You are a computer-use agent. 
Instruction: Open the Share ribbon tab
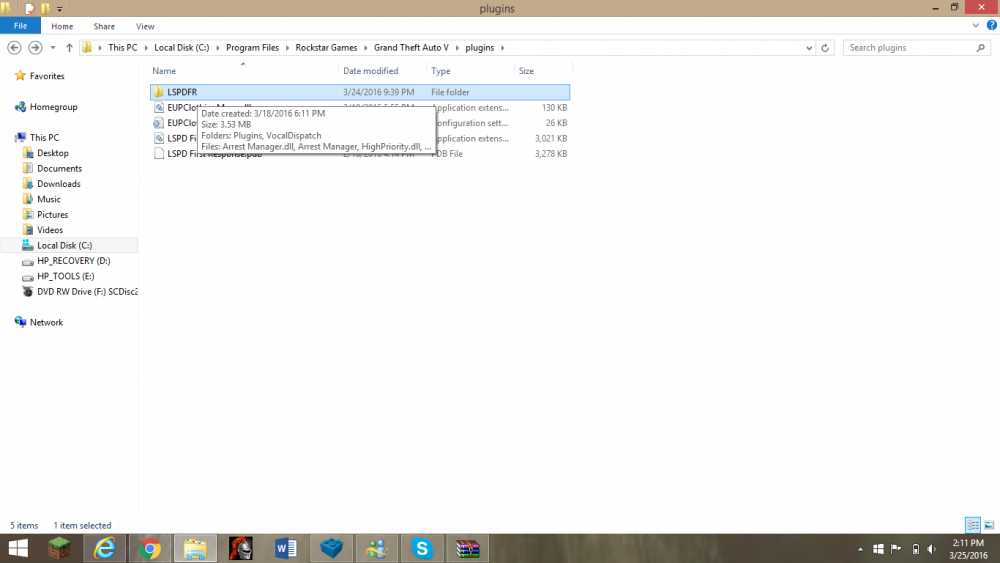pyautogui.click(x=104, y=26)
